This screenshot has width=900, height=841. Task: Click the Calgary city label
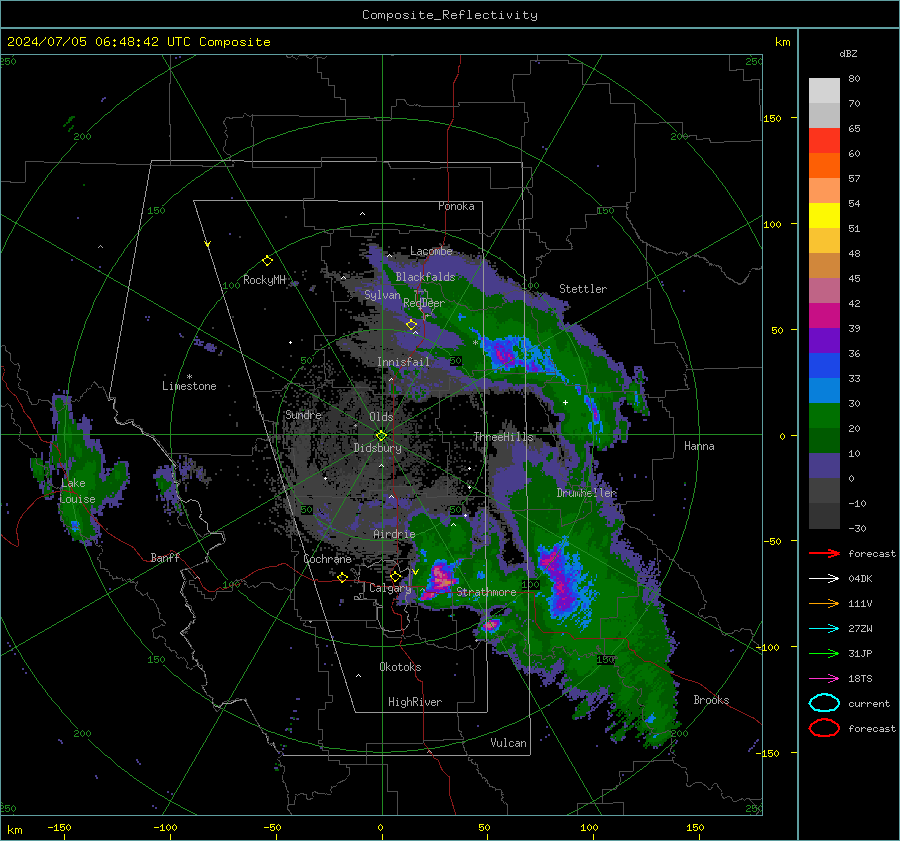390,588
